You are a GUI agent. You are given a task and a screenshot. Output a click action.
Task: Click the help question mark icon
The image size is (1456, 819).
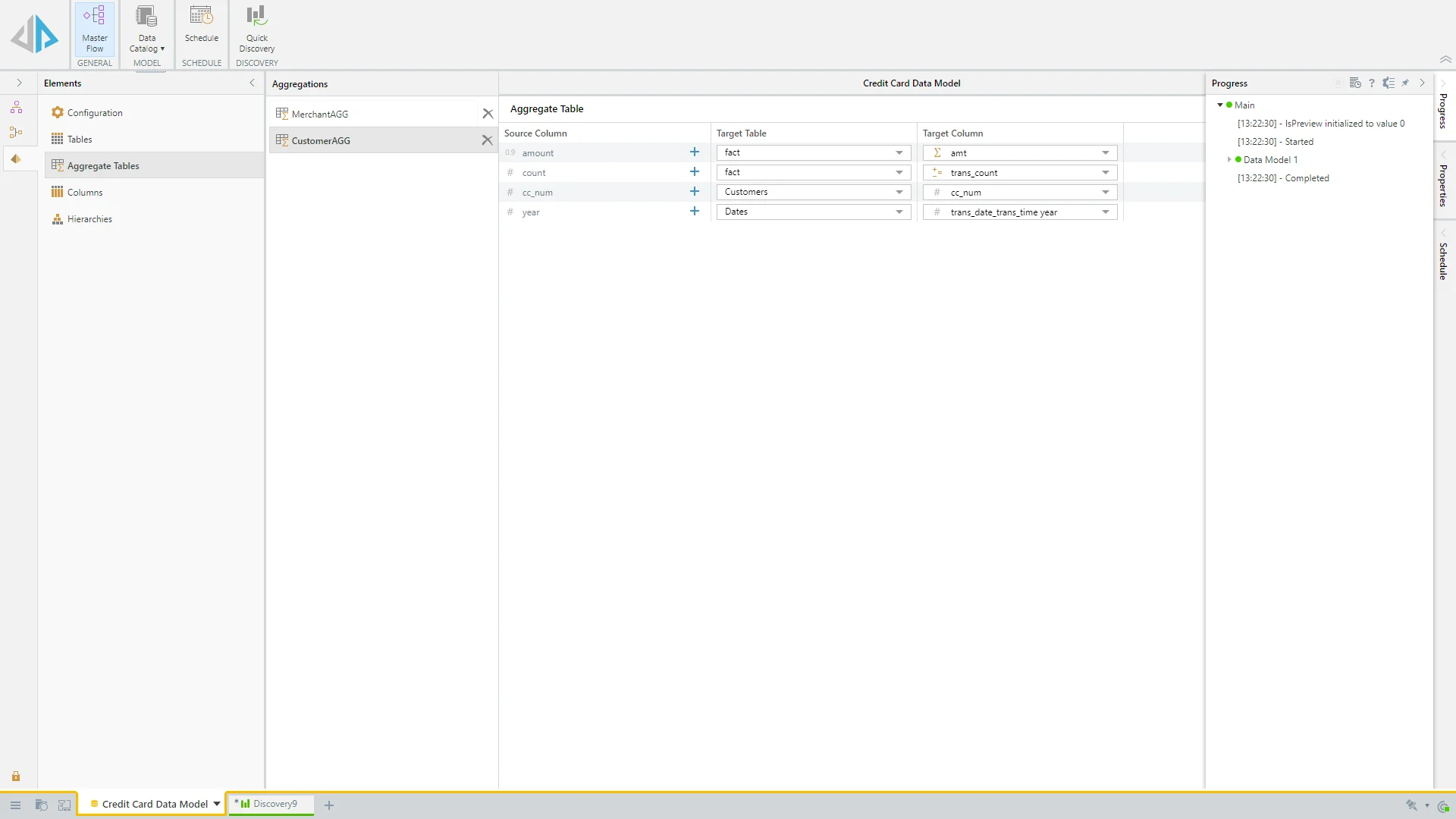tap(1371, 83)
